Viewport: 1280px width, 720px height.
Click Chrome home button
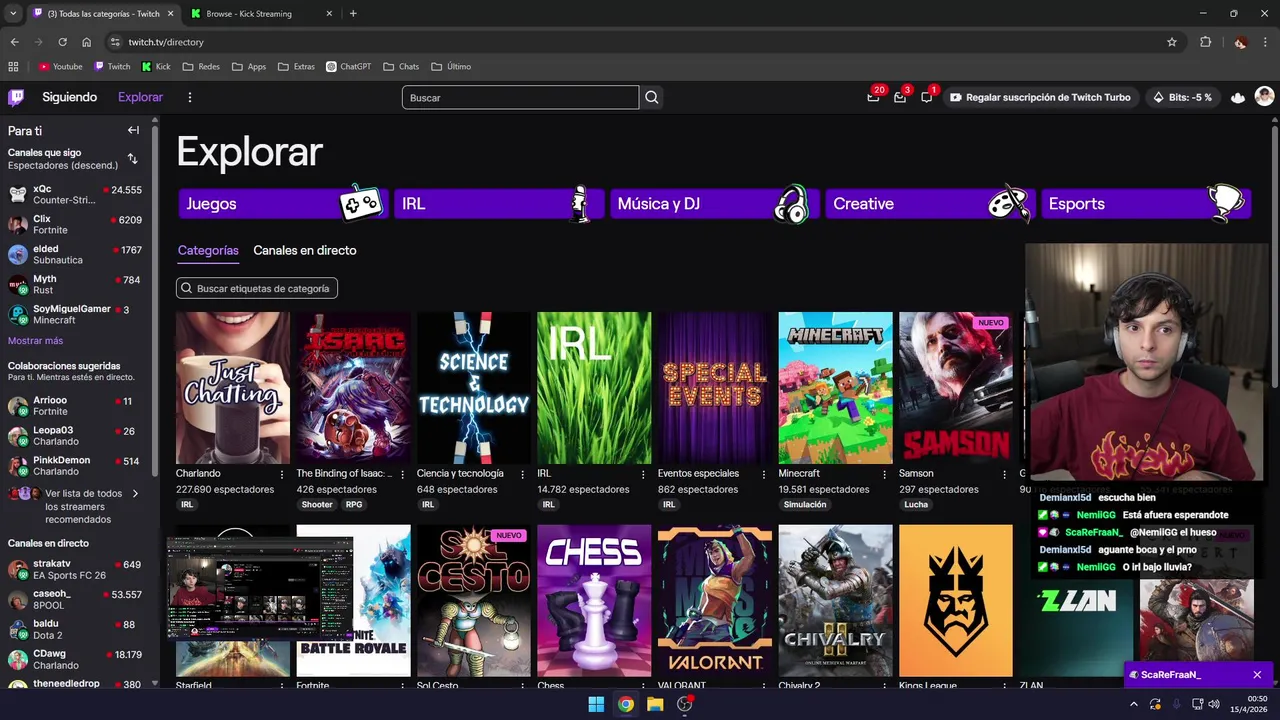pos(87,42)
